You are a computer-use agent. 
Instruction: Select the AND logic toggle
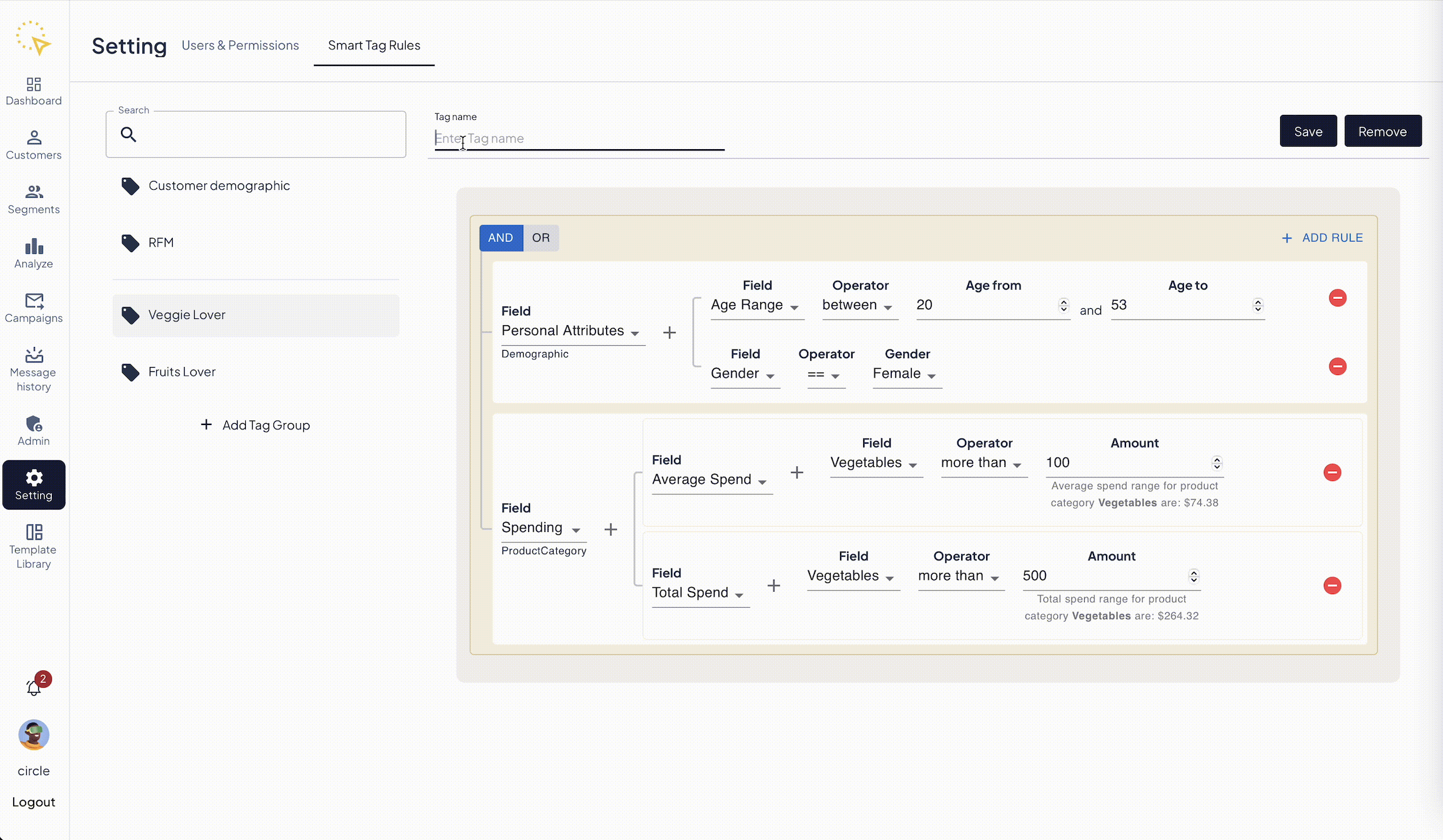pyautogui.click(x=501, y=238)
